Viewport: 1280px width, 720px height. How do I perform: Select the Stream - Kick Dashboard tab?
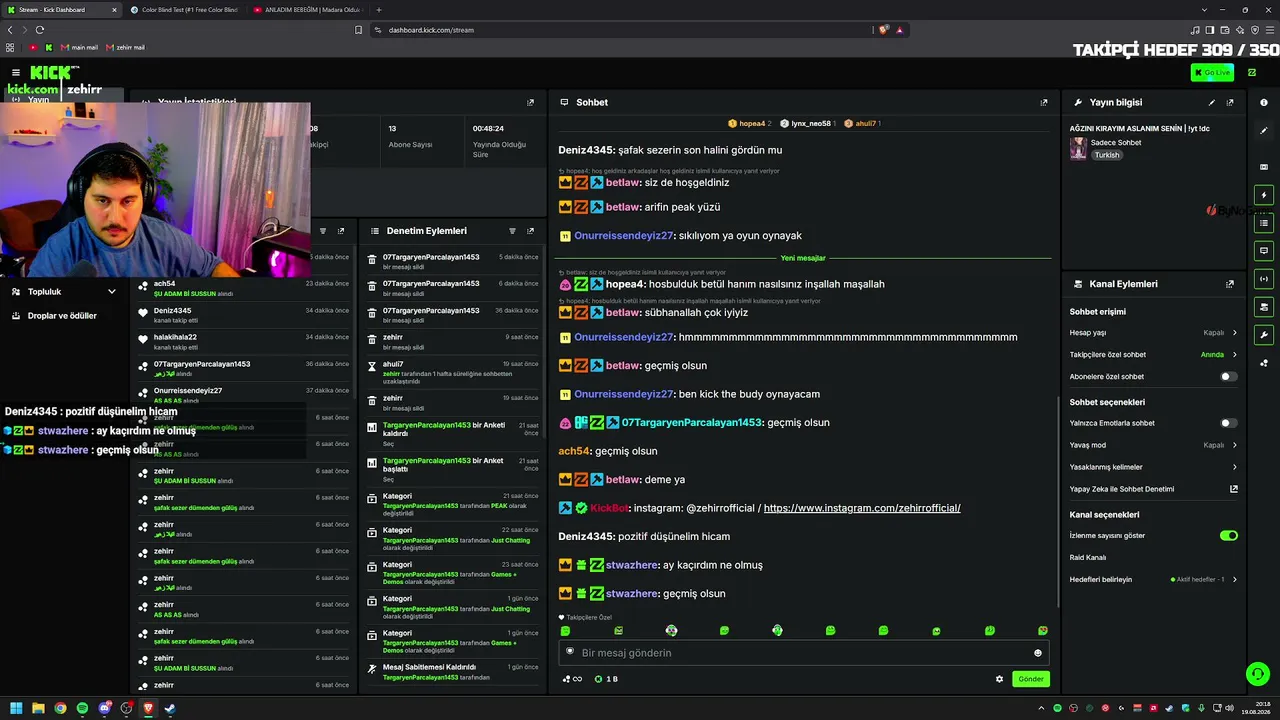(x=61, y=10)
